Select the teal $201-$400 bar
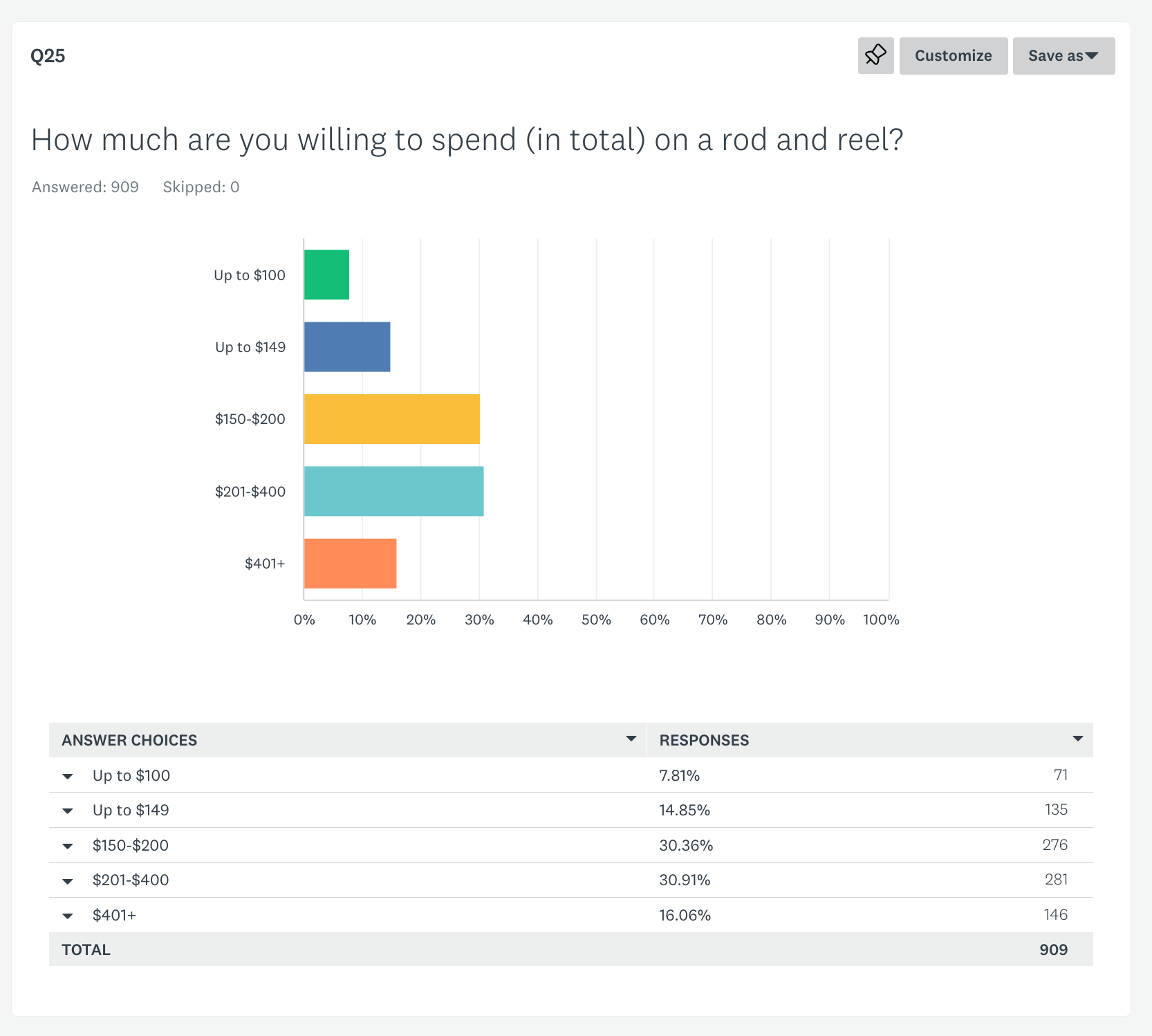The height and width of the screenshot is (1036, 1152). coord(394,491)
